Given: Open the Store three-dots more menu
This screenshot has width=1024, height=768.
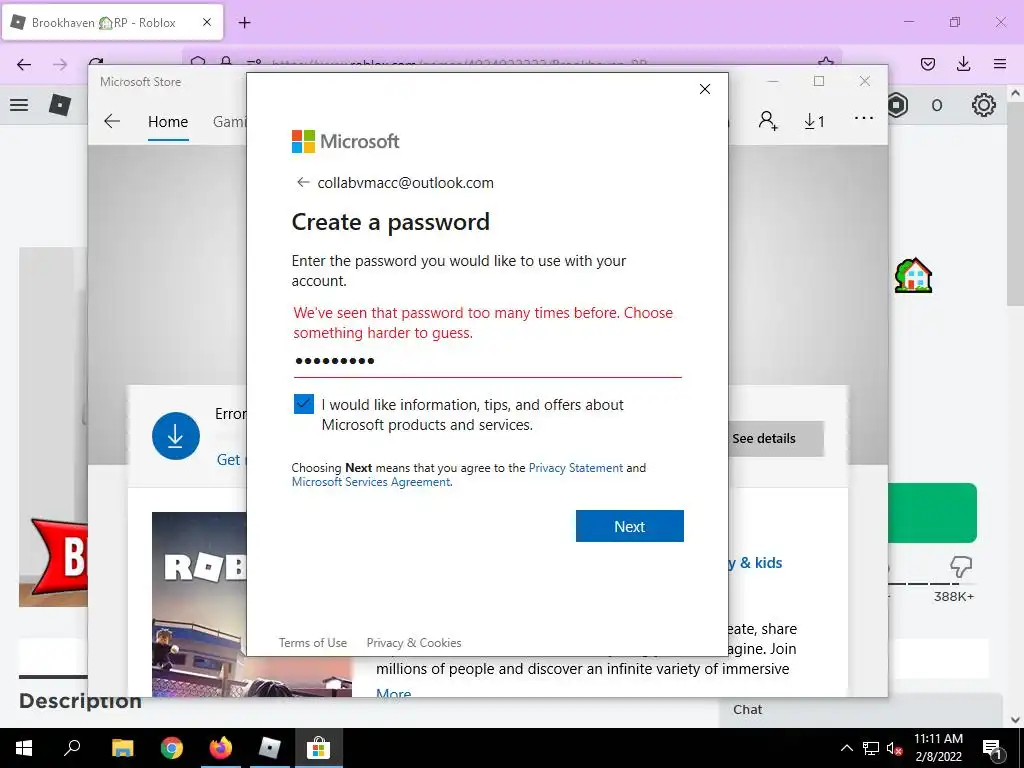Looking at the screenshot, I should tap(863, 118).
